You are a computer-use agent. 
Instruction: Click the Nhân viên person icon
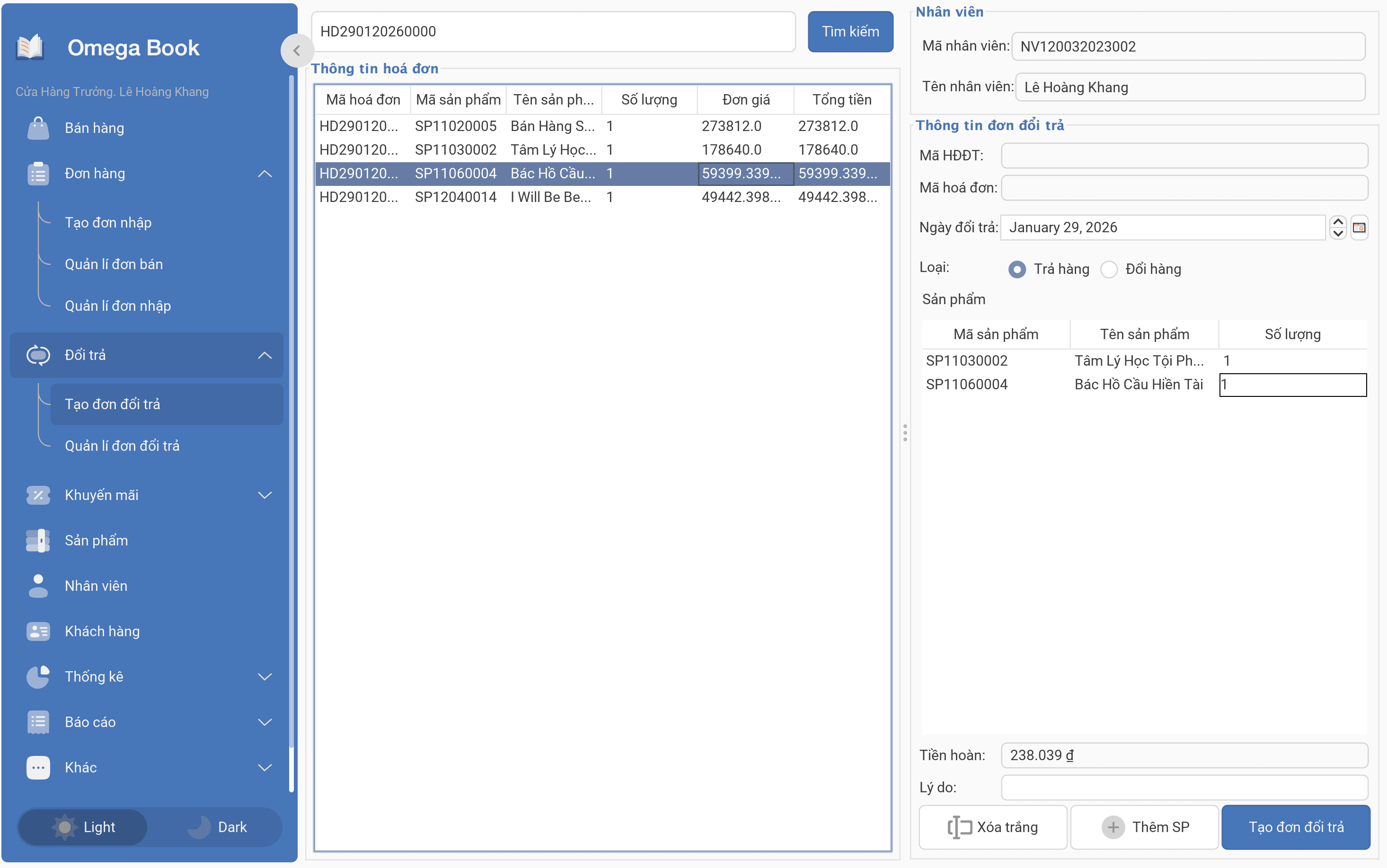(x=38, y=586)
